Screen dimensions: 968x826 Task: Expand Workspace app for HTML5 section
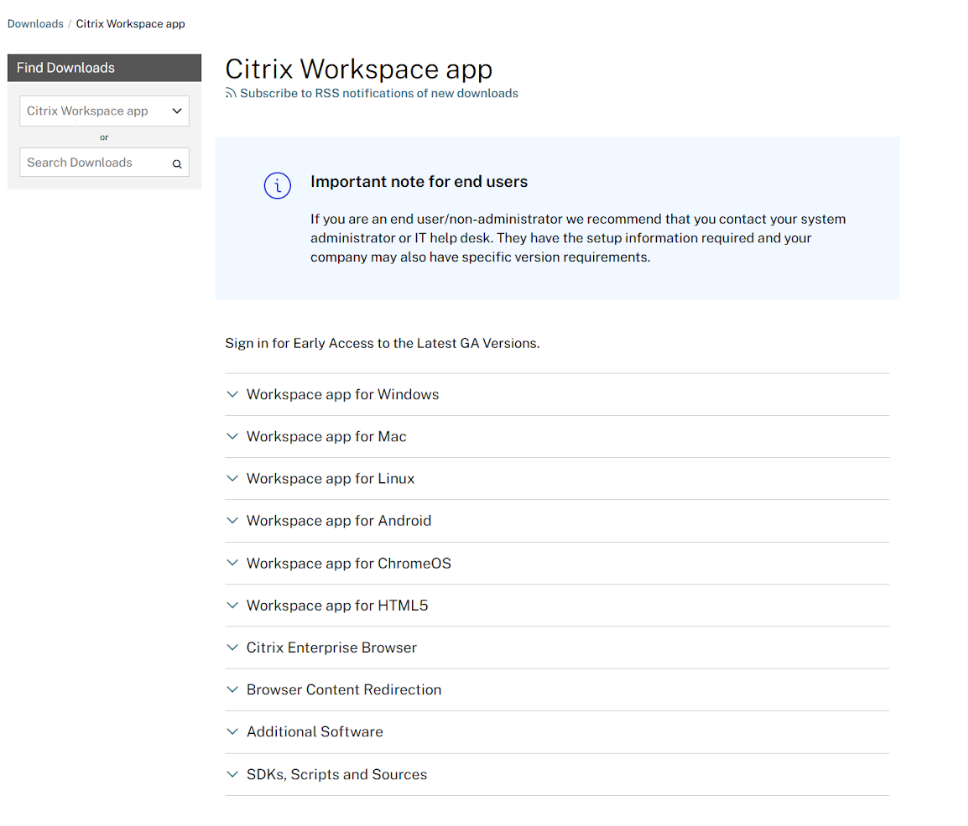[337, 606]
